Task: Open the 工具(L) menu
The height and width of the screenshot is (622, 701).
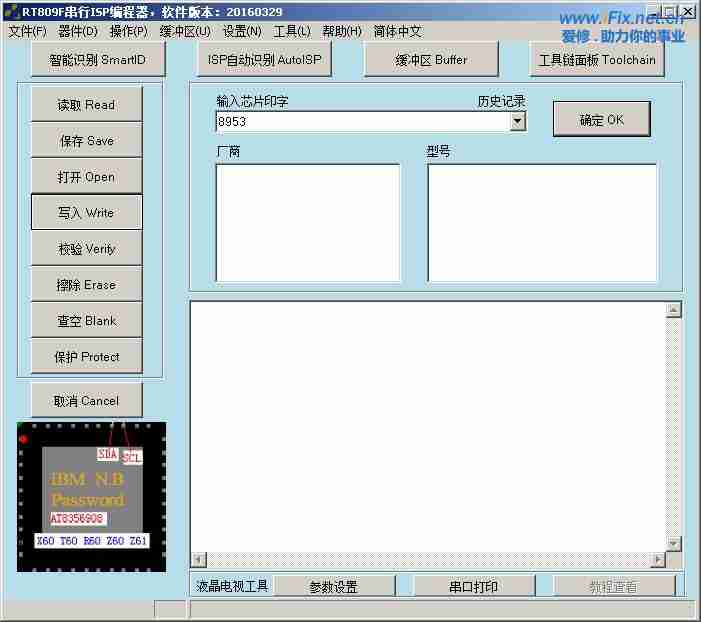Action: coord(292,31)
